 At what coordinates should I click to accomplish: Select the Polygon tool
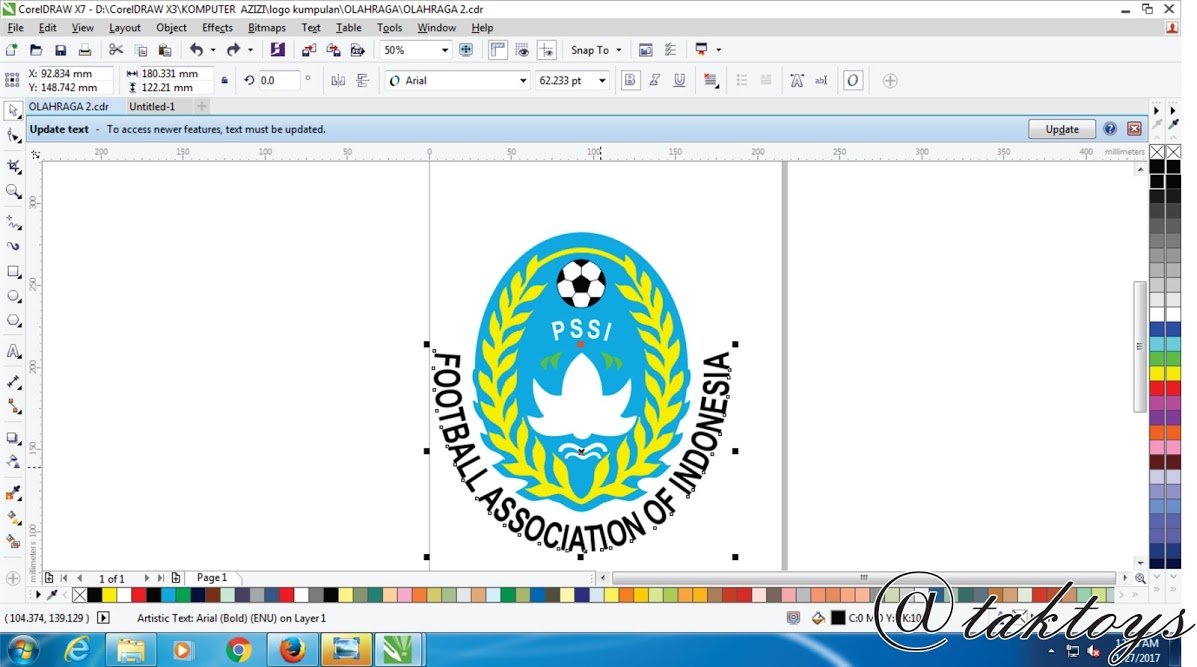pyautogui.click(x=13, y=321)
